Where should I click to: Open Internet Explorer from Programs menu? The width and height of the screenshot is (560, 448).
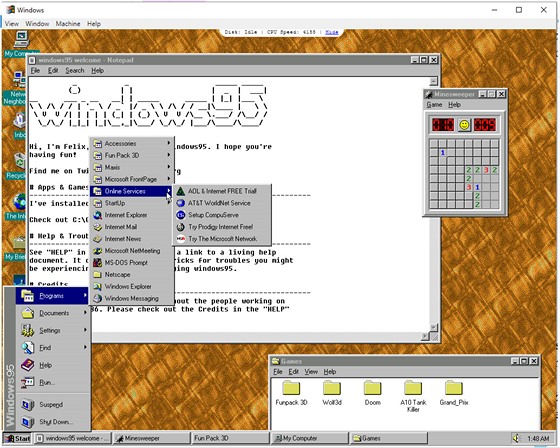coord(132,215)
